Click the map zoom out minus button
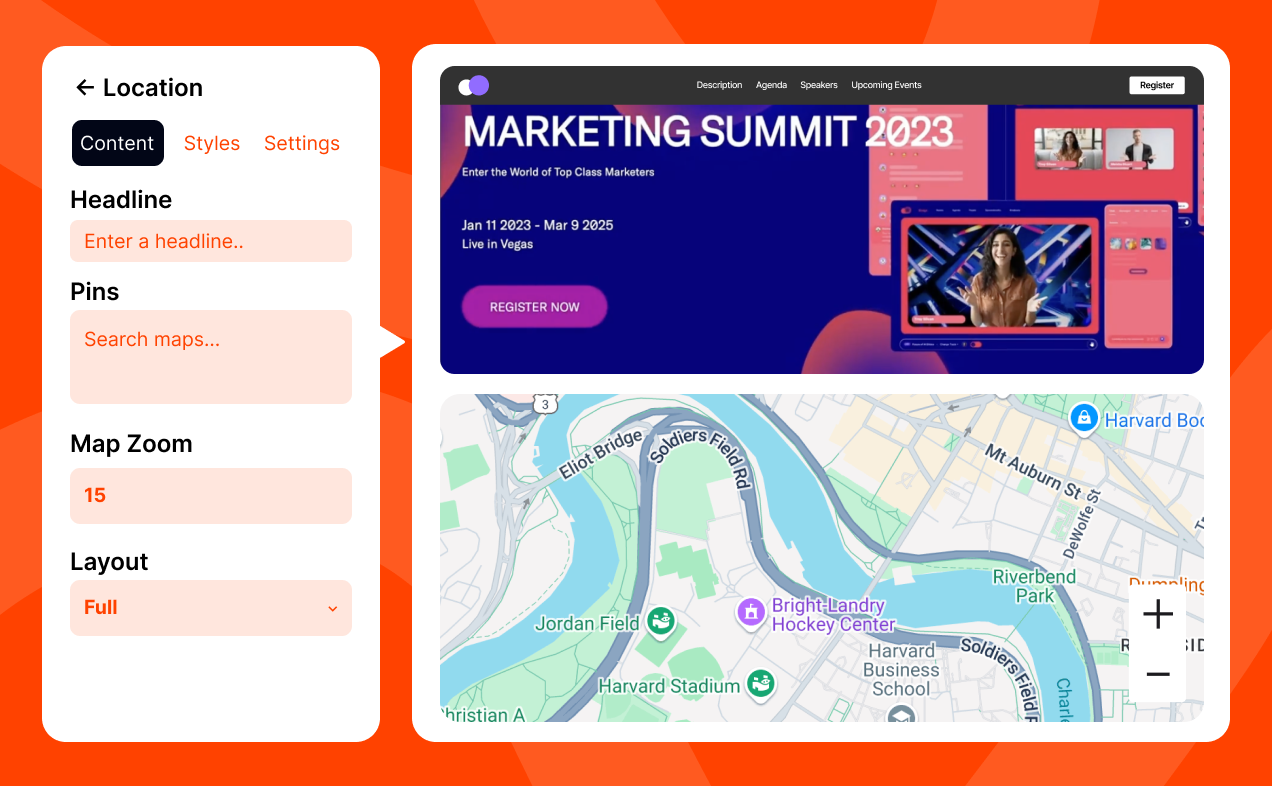This screenshot has width=1272, height=786. (x=1157, y=675)
